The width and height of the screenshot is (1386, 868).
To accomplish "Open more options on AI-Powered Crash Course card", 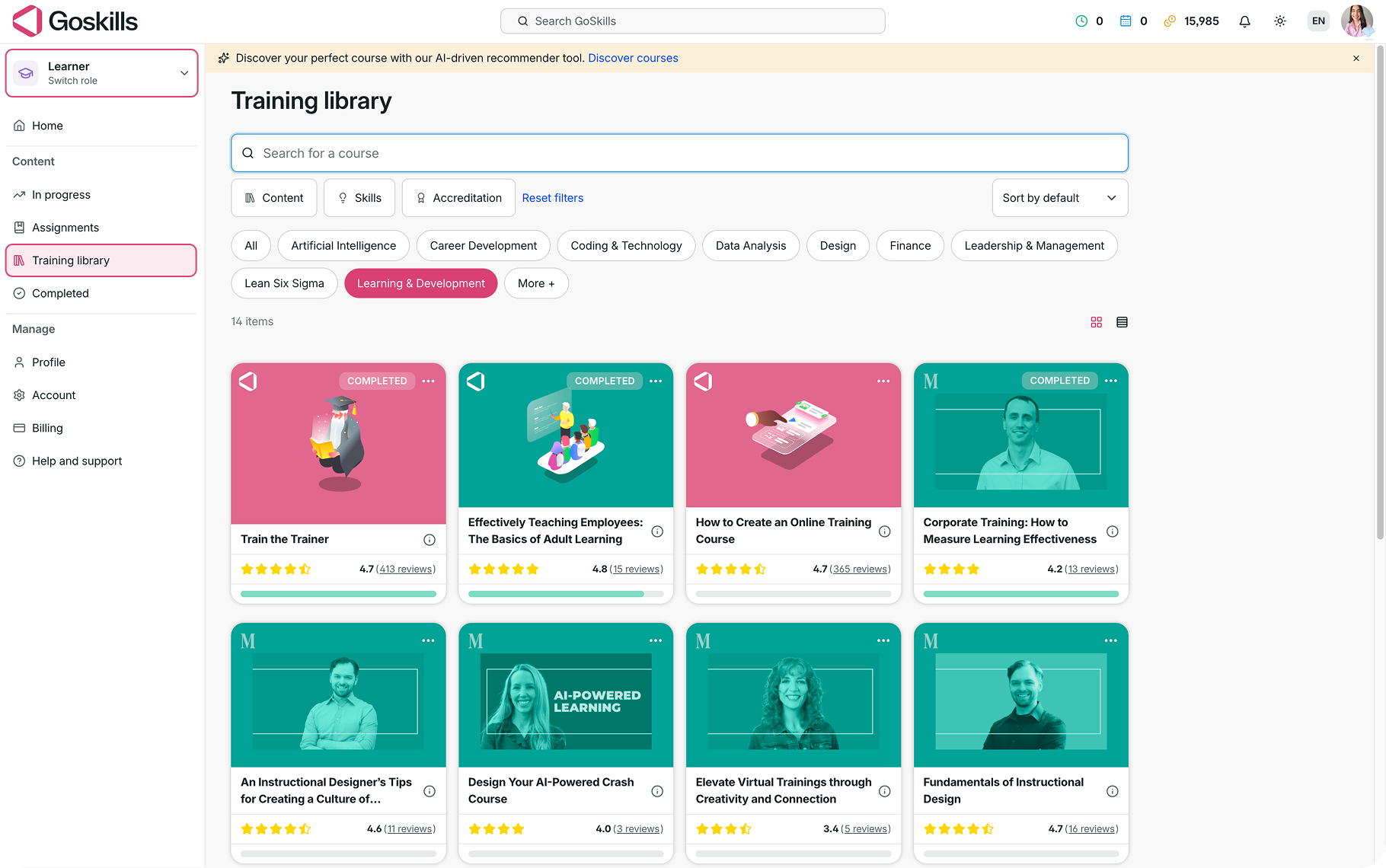I will pos(656,640).
